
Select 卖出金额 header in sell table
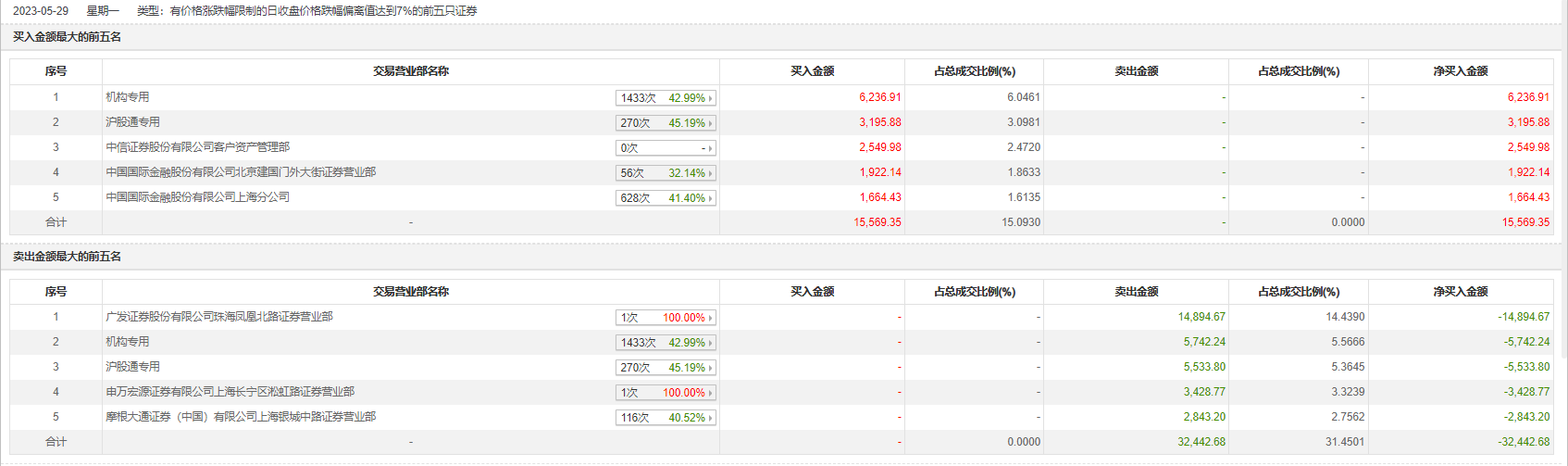coord(1137,292)
